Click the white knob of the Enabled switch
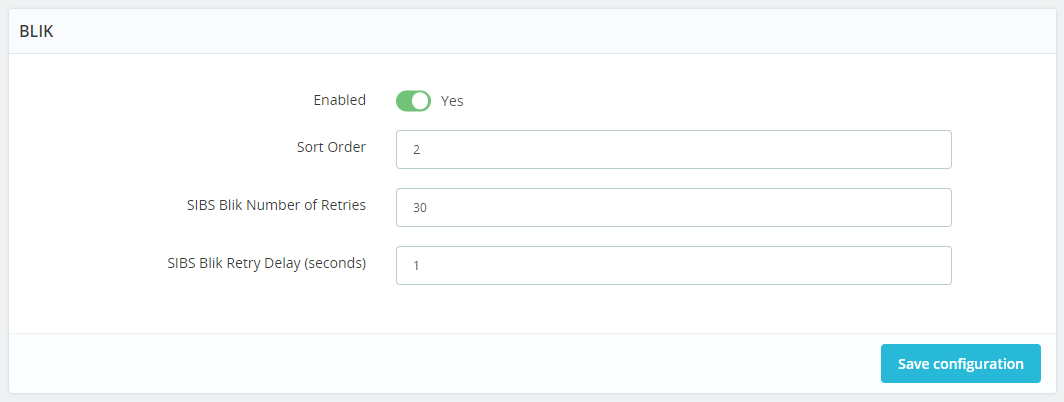 click(x=421, y=101)
